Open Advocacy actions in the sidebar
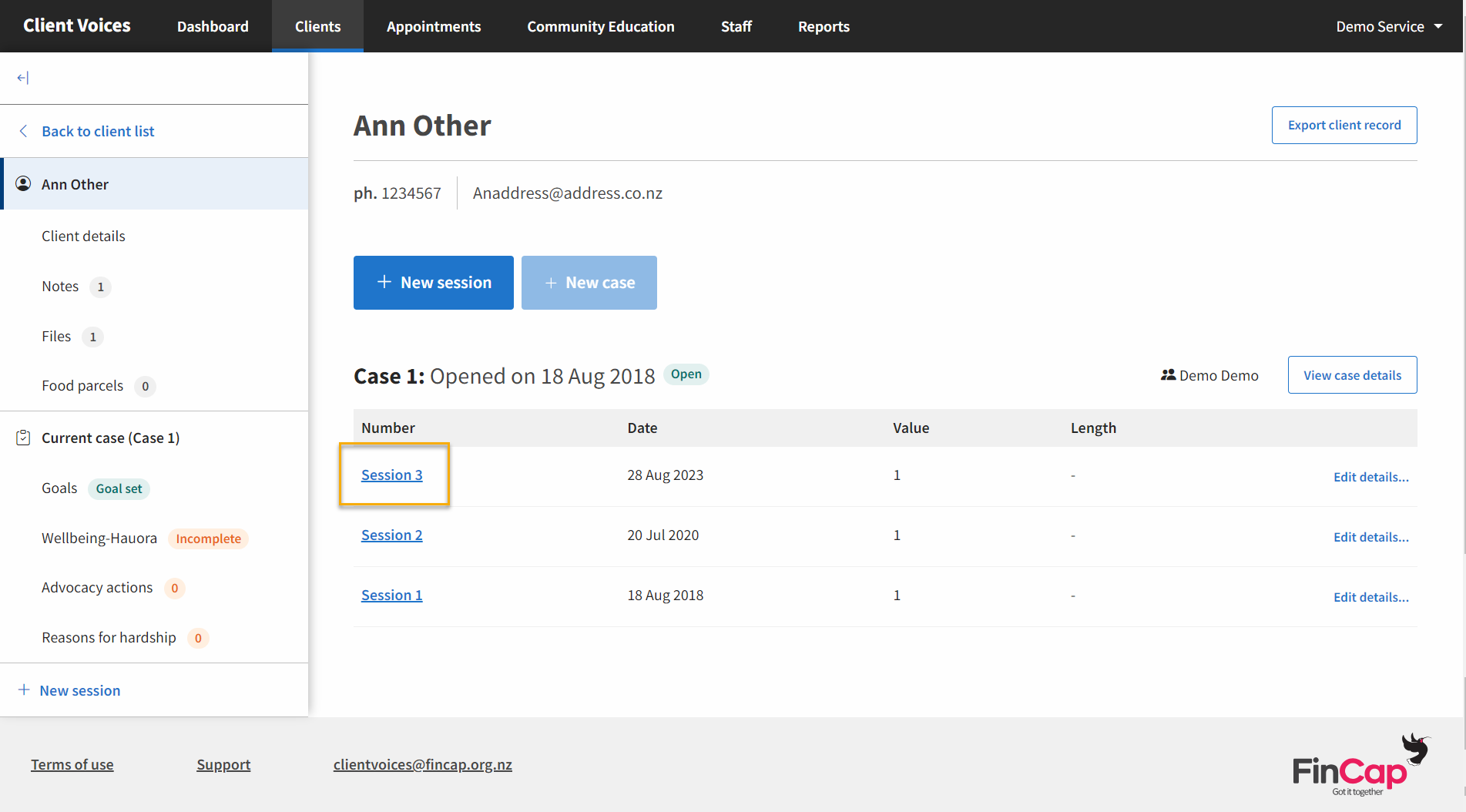This screenshot has width=1466, height=812. pos(97,588)
